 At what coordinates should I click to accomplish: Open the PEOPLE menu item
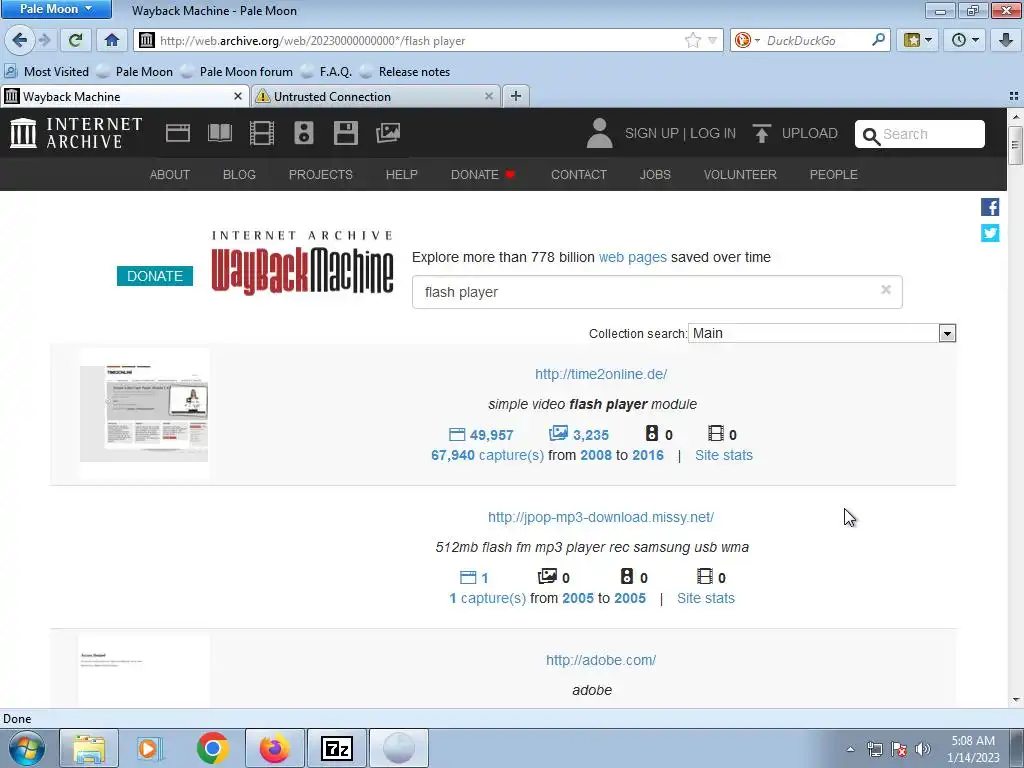tap(833, 174)
